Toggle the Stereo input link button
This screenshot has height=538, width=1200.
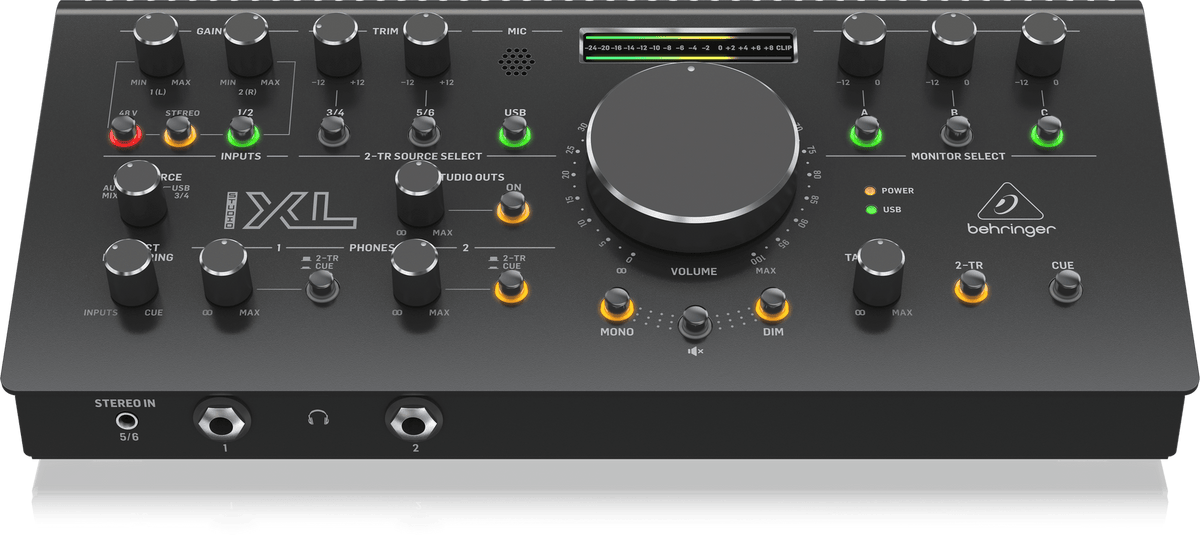pos(181,132)
